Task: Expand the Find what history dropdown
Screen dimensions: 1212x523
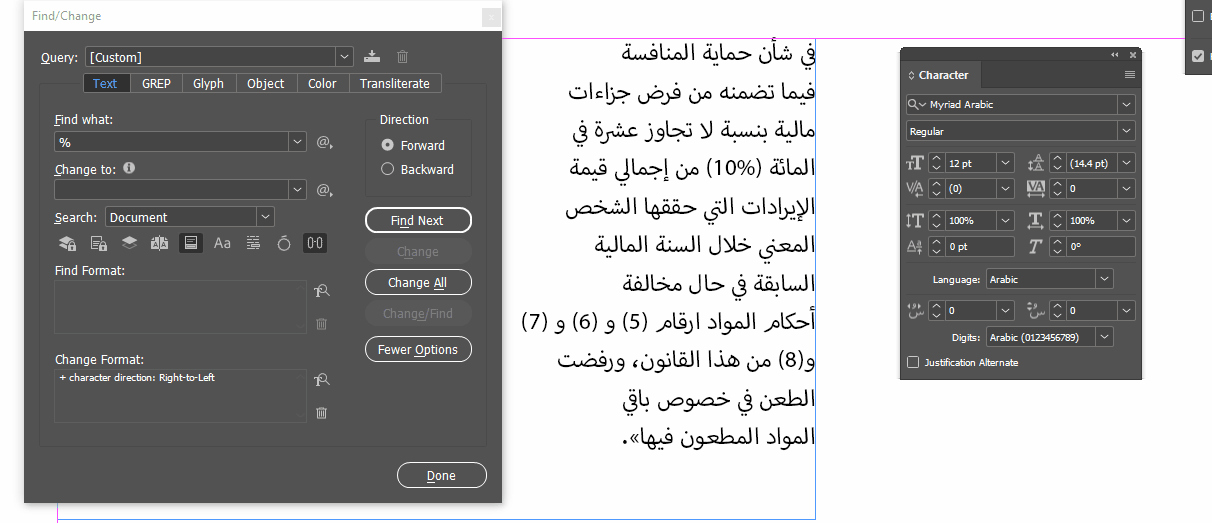Action: pos(297,143)
